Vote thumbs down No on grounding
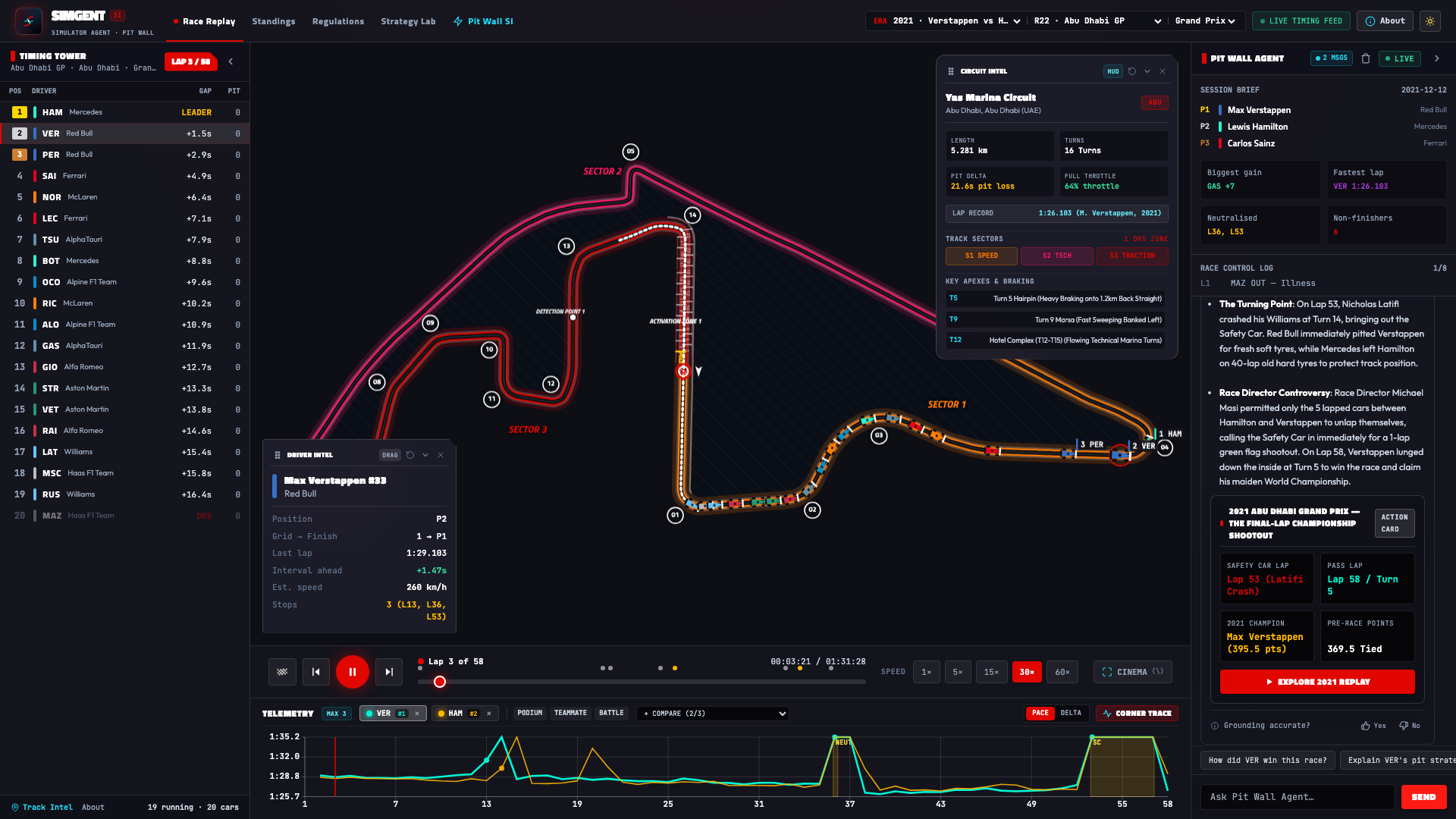Screen dimensions: 1456x819 point(1410,726)
